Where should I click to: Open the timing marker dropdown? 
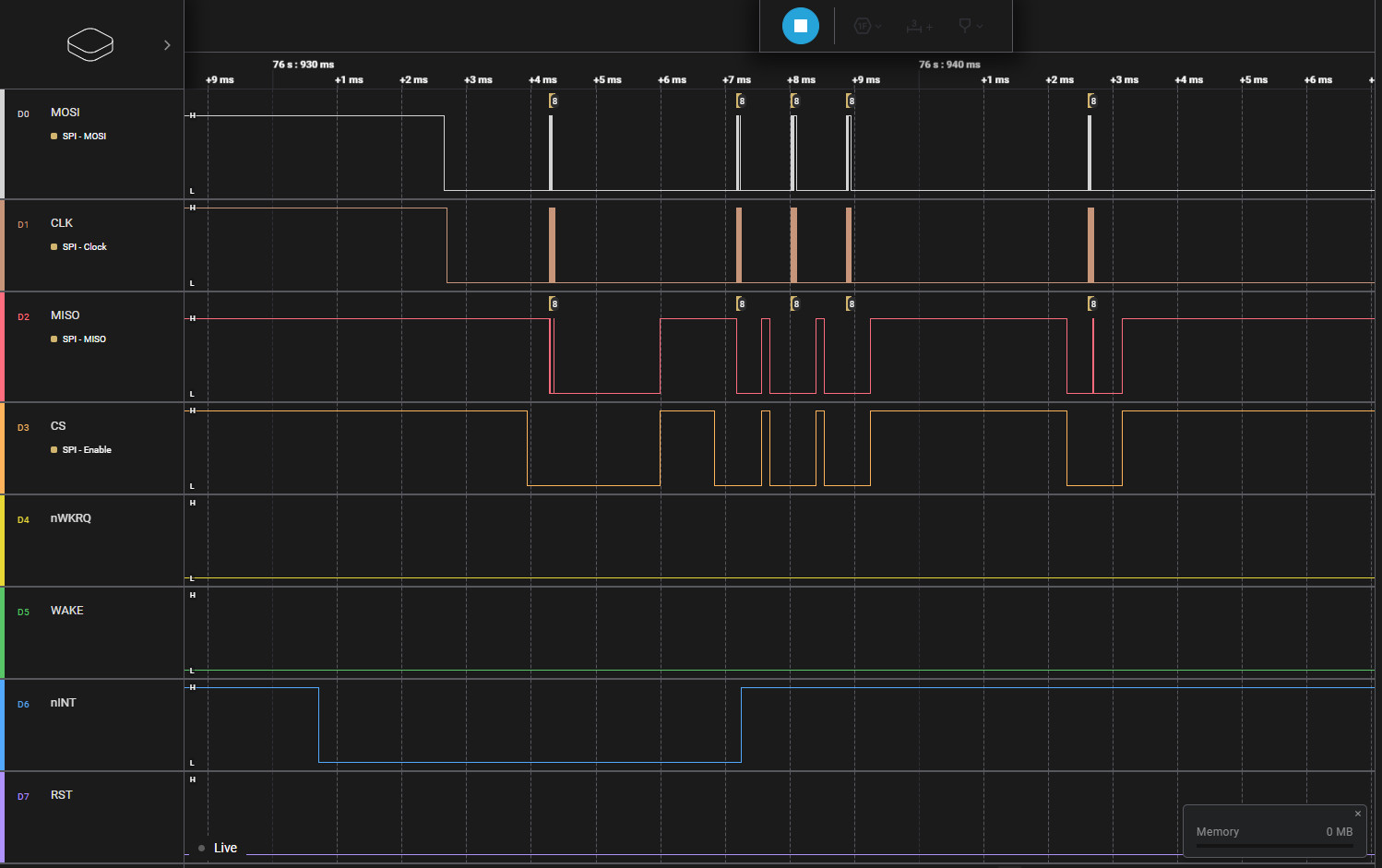tap(970, 26)
